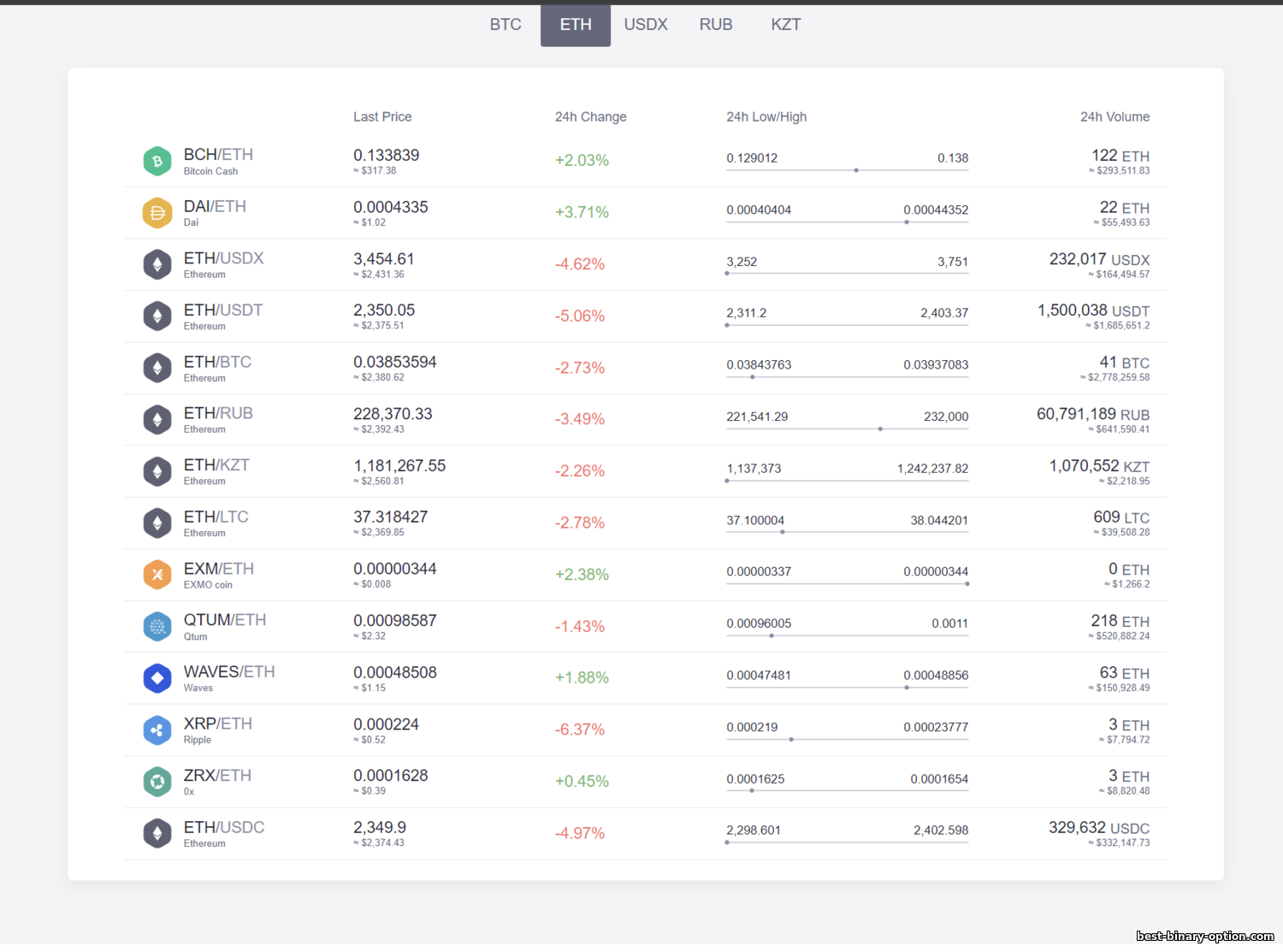Switch to the BTC market tab
Viewport: 1283px width, 952px height.
(506, 25)
